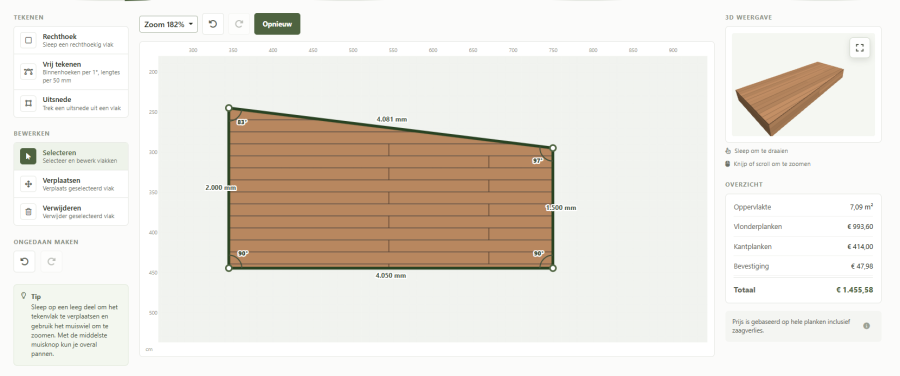Click redo under Ongedaan maken
Screen dimensions: 900x376
(52, 262)
